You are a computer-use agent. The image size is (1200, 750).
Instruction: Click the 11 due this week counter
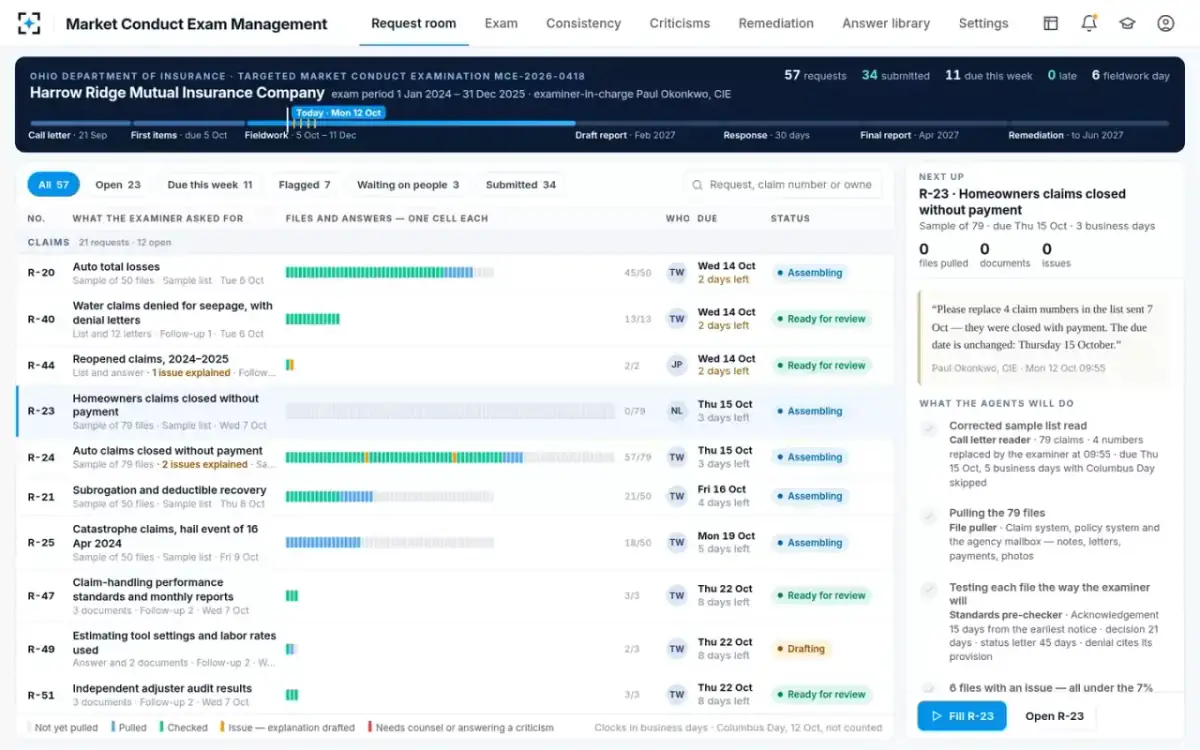(x=989, y=75)
